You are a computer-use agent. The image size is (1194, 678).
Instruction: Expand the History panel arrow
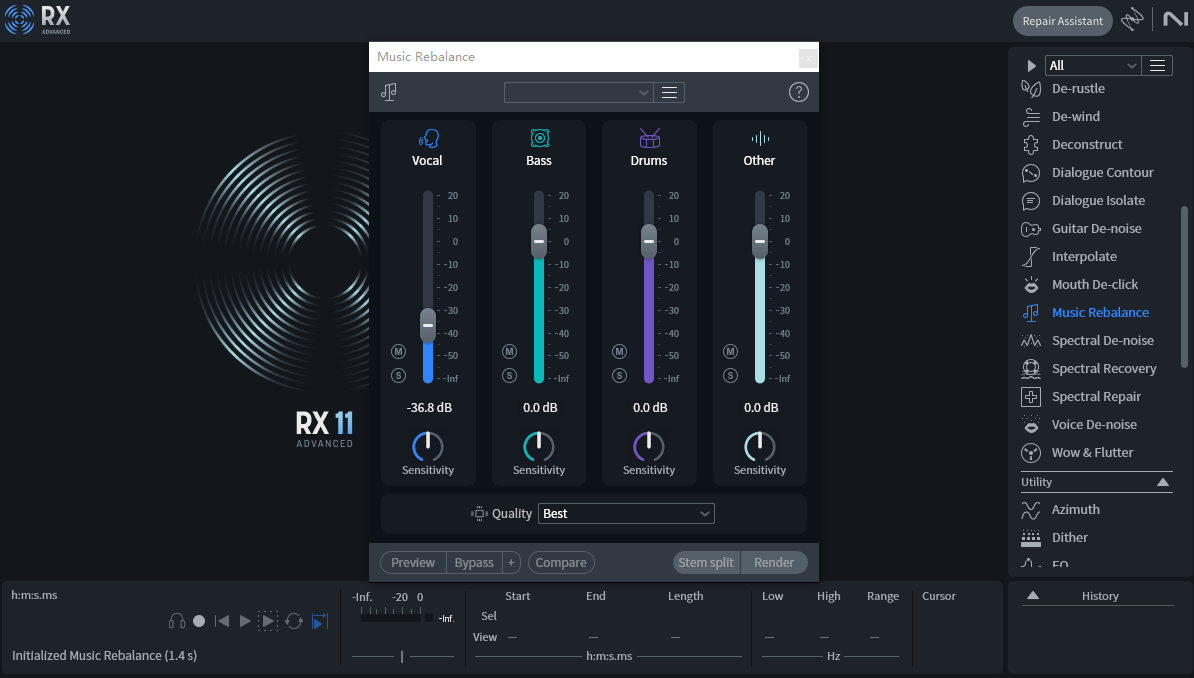coord(1033,596)
